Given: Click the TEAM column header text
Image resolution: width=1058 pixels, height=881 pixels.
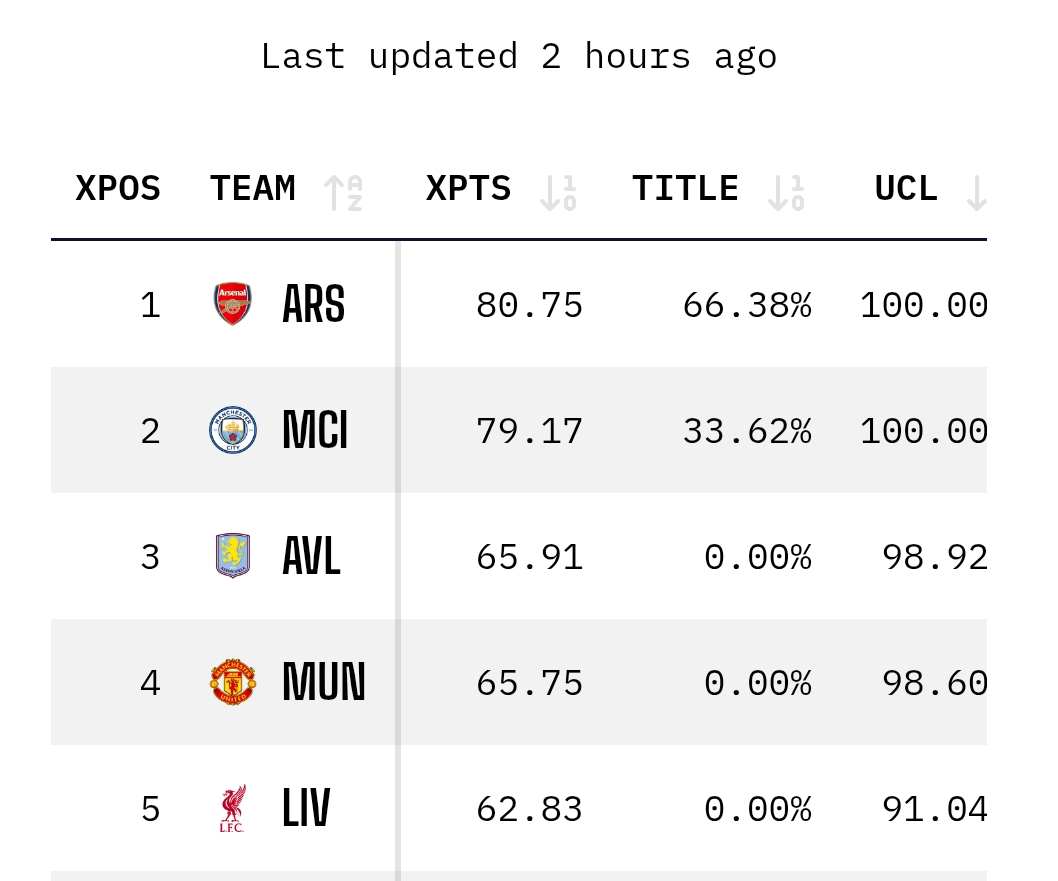Looking at the screenshot, I should point(253,188).
